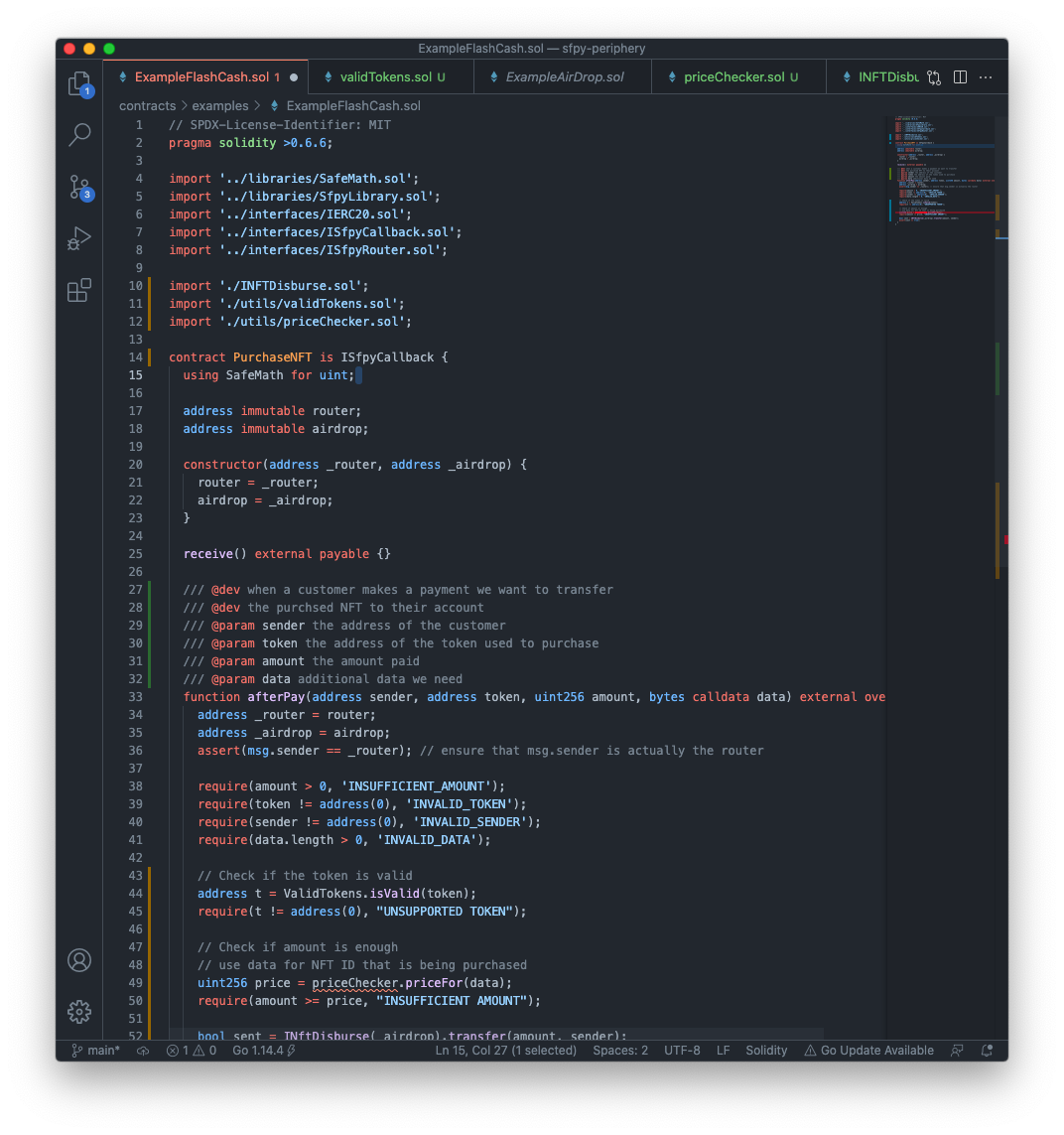This screenshot has width=1064, height=1135.
Task: Click the git branch icon in status bar
Action: (76, 1051)
